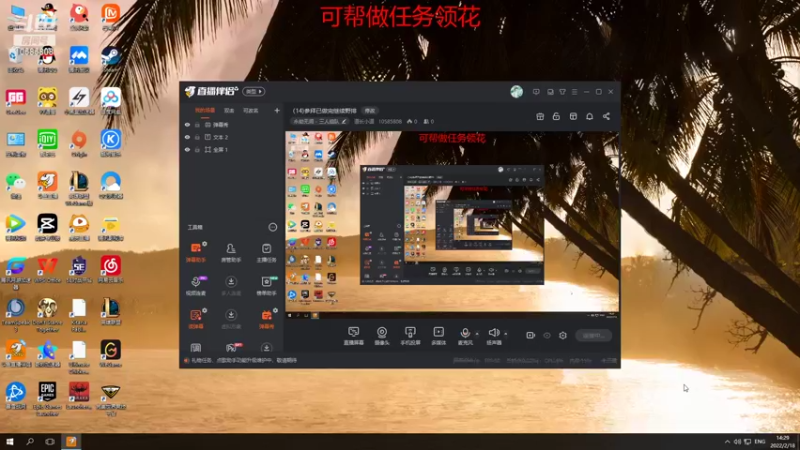Image resolution: width=800 pixels, height=450 pixels.
Task: Open the message icon in title bar
Action: tap(536, 92)
